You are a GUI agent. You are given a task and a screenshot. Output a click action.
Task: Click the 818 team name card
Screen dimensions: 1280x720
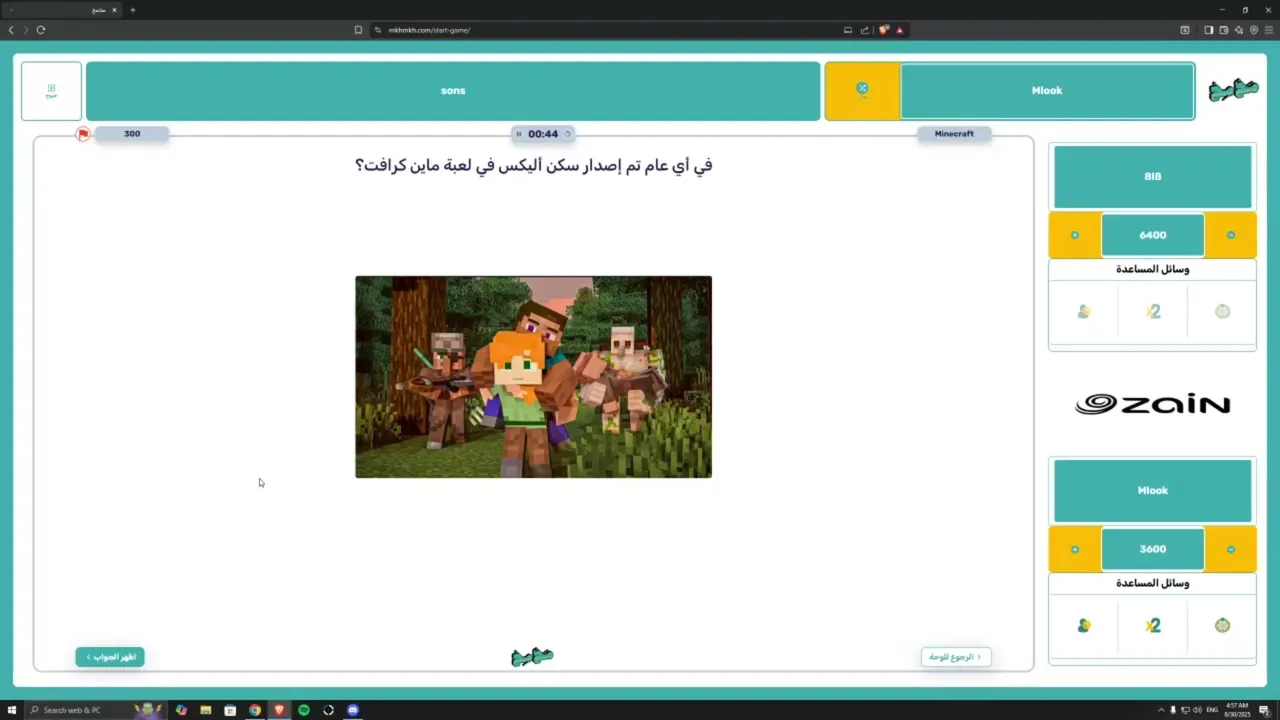tap(1153, 176)
